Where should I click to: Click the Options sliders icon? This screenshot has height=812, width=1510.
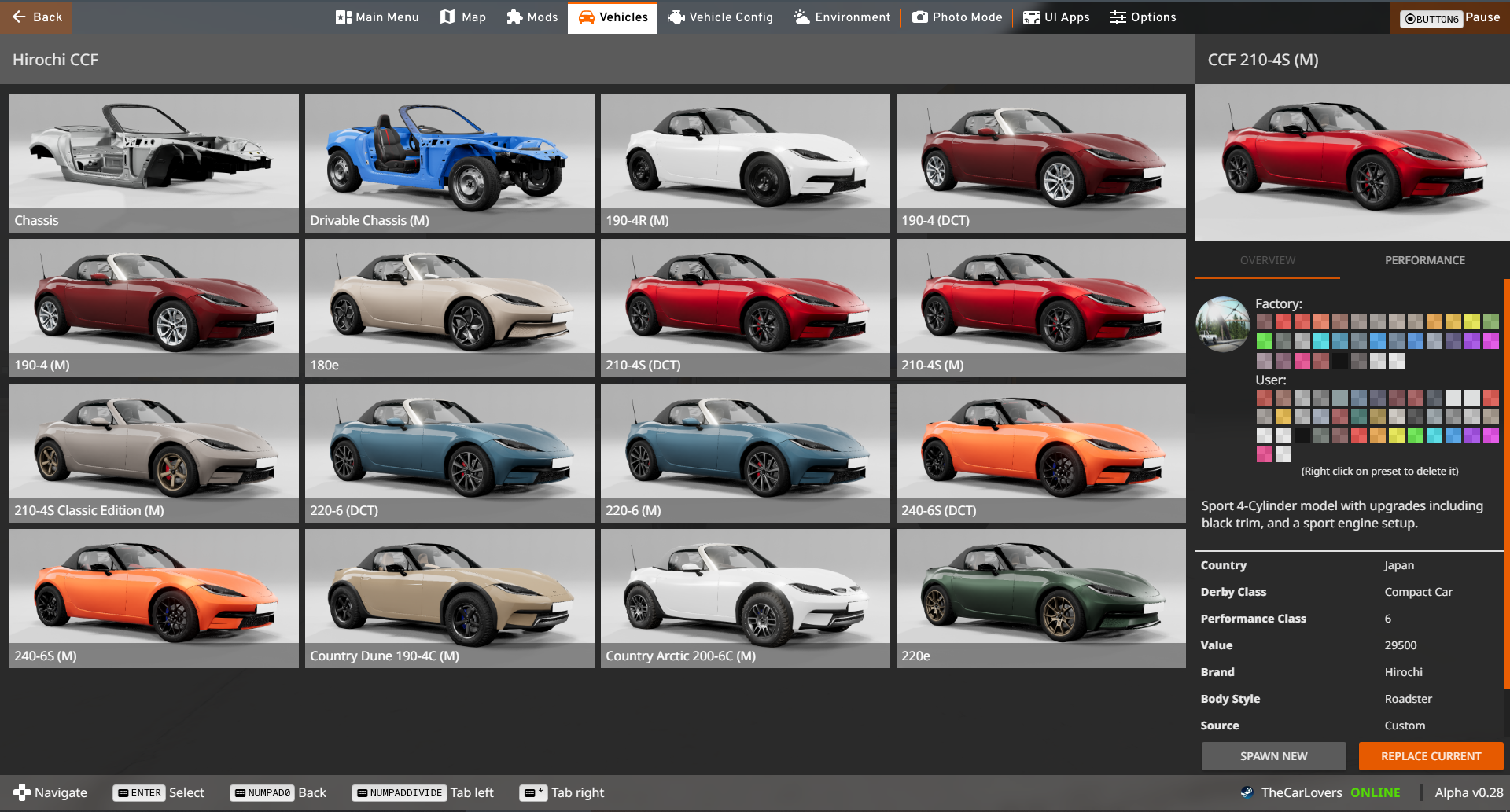tap(1118, 17)
